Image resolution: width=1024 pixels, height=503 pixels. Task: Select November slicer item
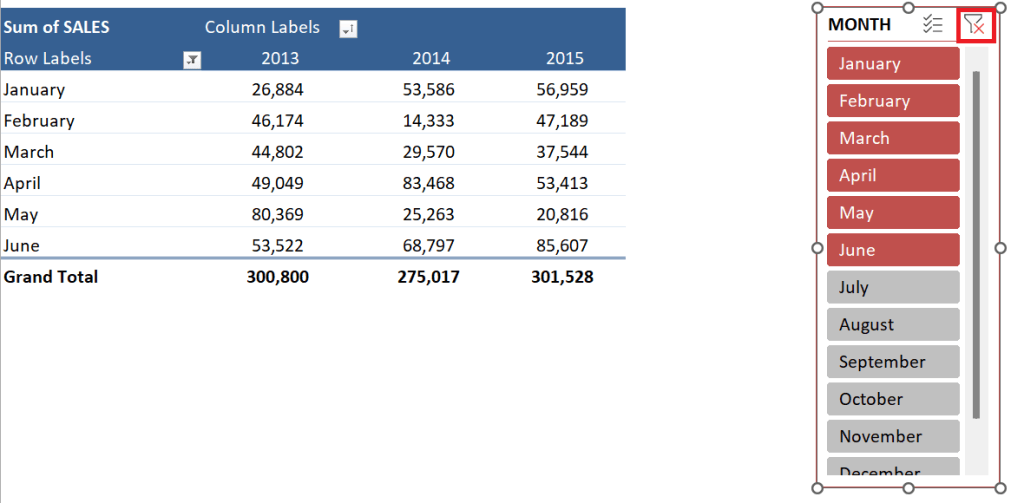(892, 436)
